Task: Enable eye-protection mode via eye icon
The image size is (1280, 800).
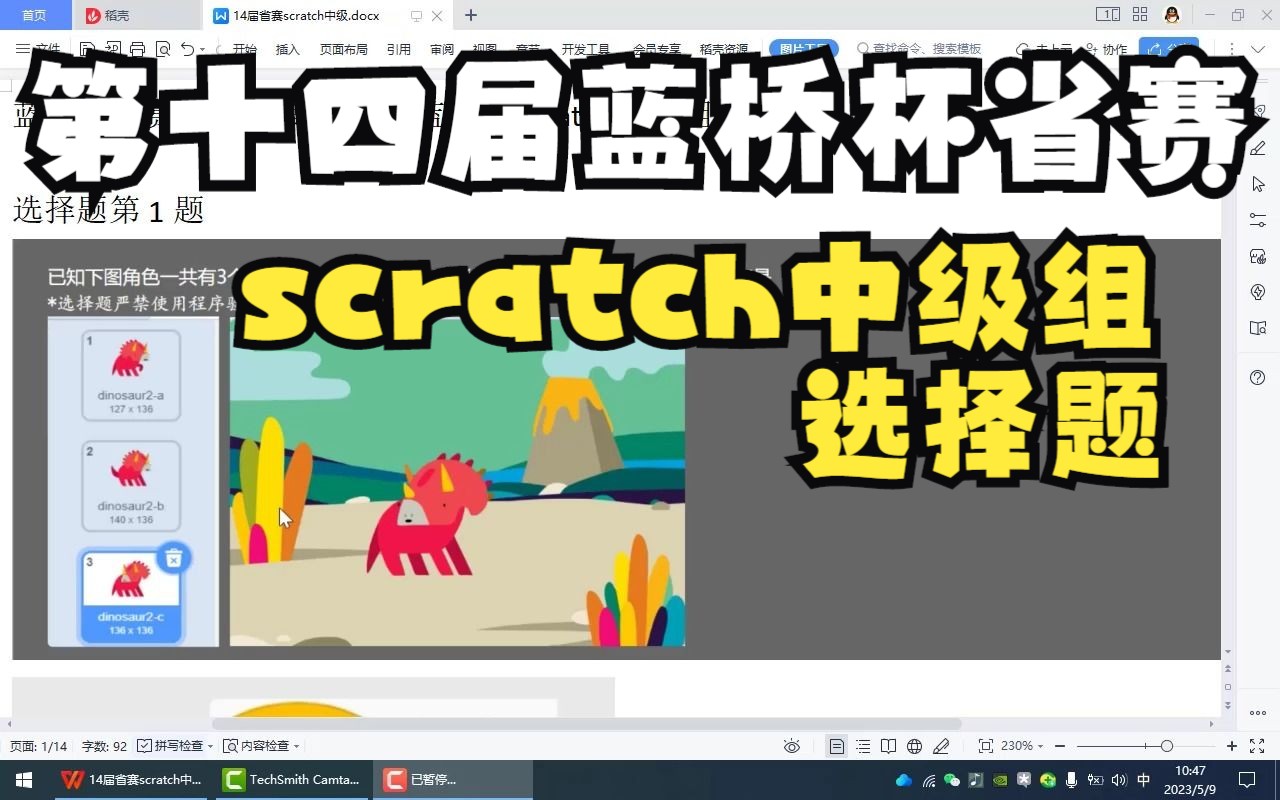Action: pos(791,745)
